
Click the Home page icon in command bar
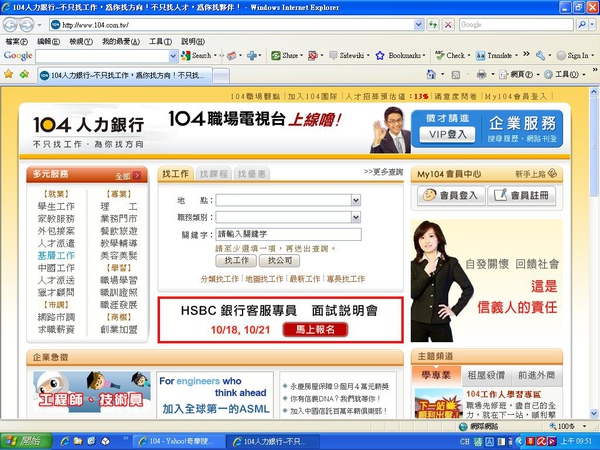(x=431, y=74)
